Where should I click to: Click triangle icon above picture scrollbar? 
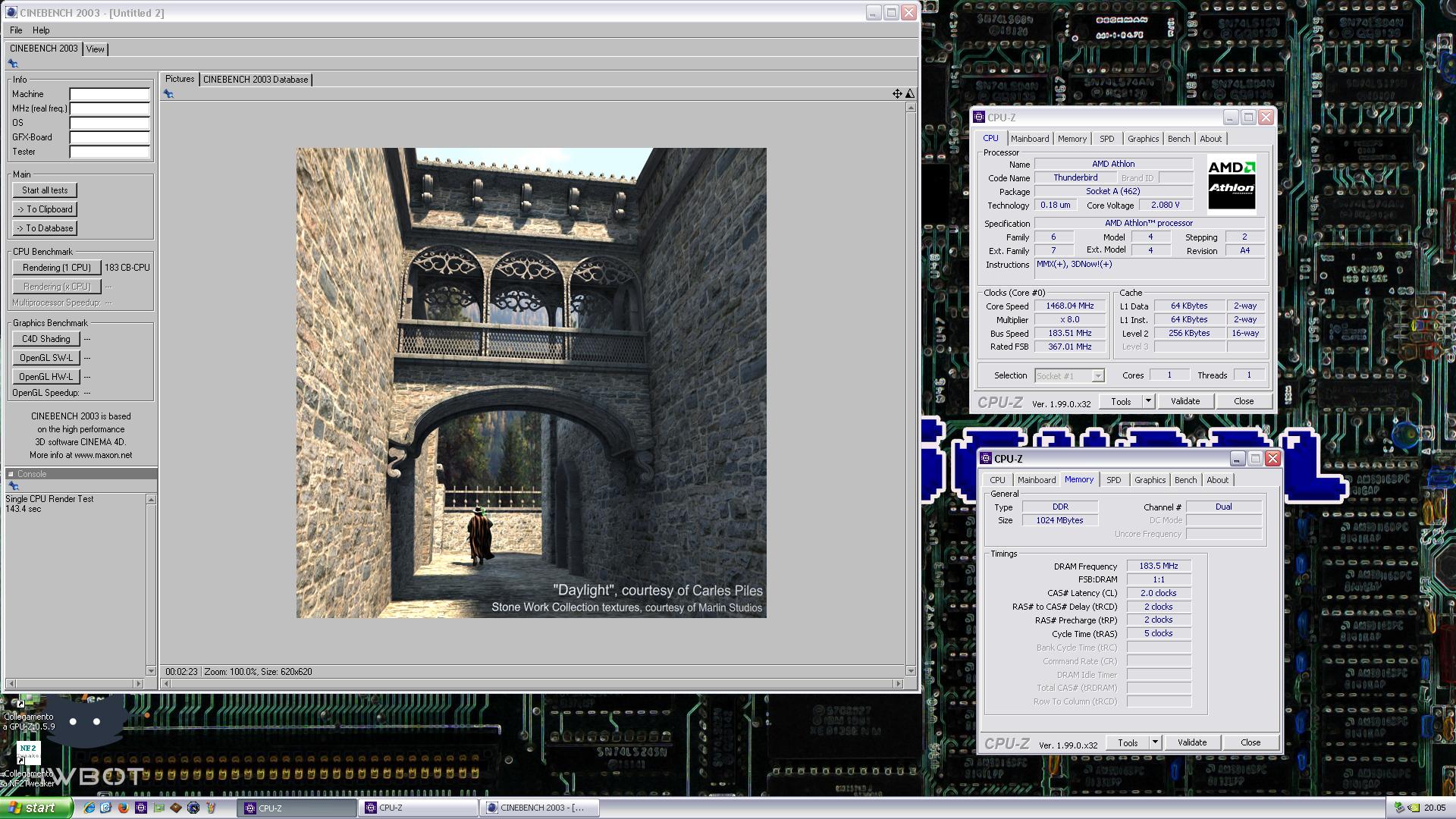pyautogui.click(x=910, y=93)
